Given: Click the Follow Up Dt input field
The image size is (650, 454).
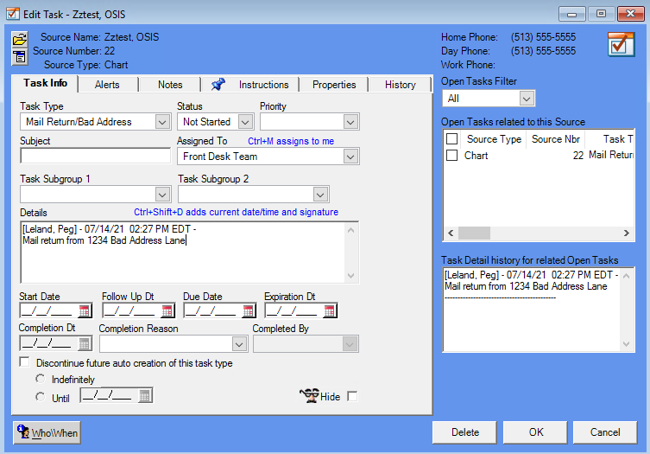Looking at the screenshot, I should tap(132, 311).
